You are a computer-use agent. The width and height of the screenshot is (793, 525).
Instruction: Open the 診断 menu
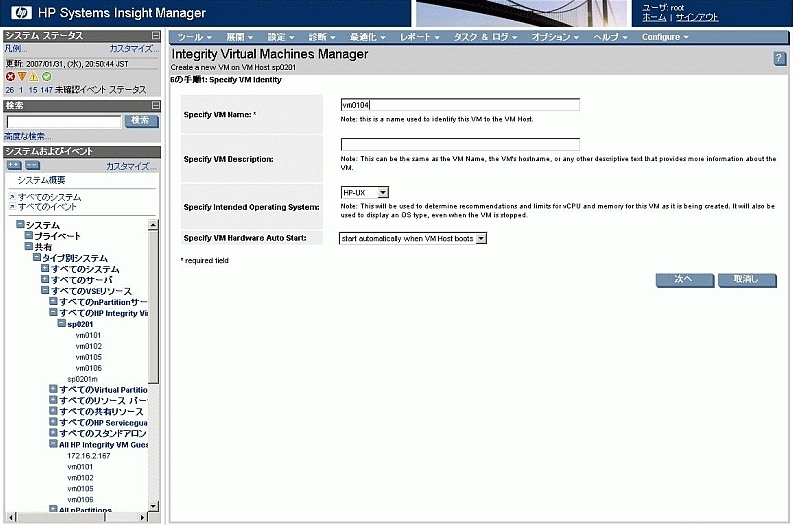click(322, 37)
